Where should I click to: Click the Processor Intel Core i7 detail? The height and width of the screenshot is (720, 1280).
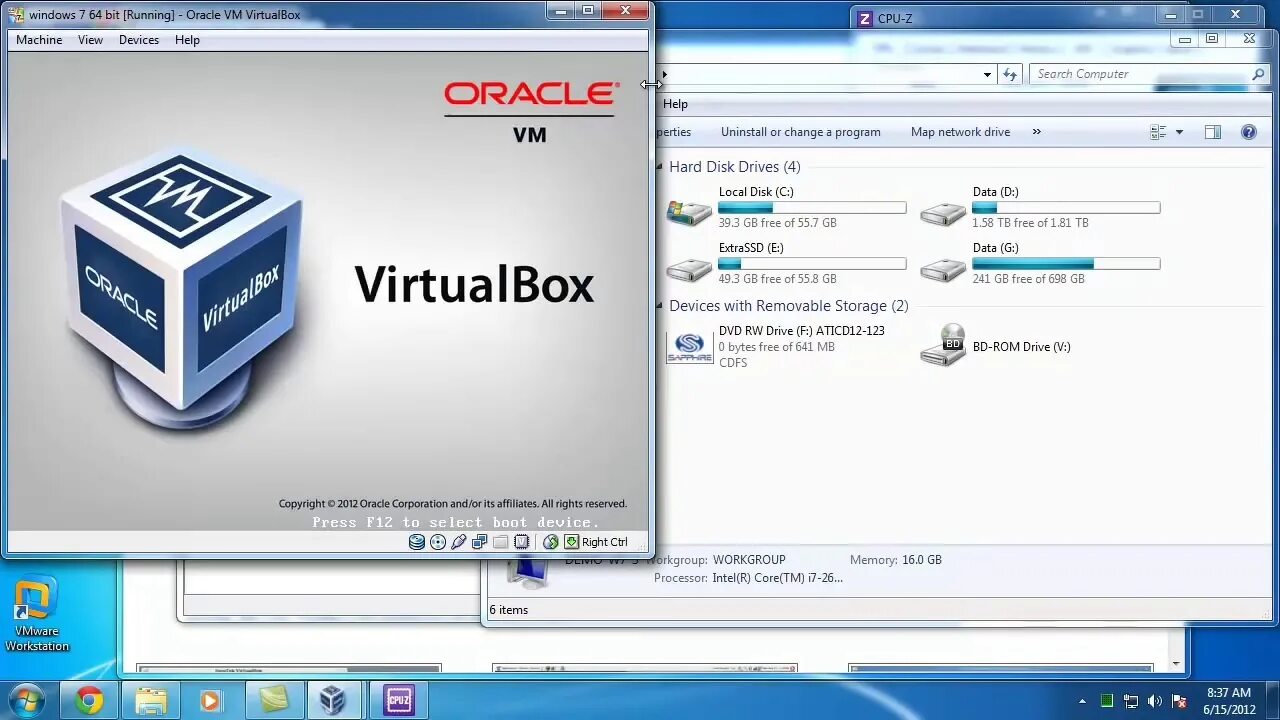point(748,578)
